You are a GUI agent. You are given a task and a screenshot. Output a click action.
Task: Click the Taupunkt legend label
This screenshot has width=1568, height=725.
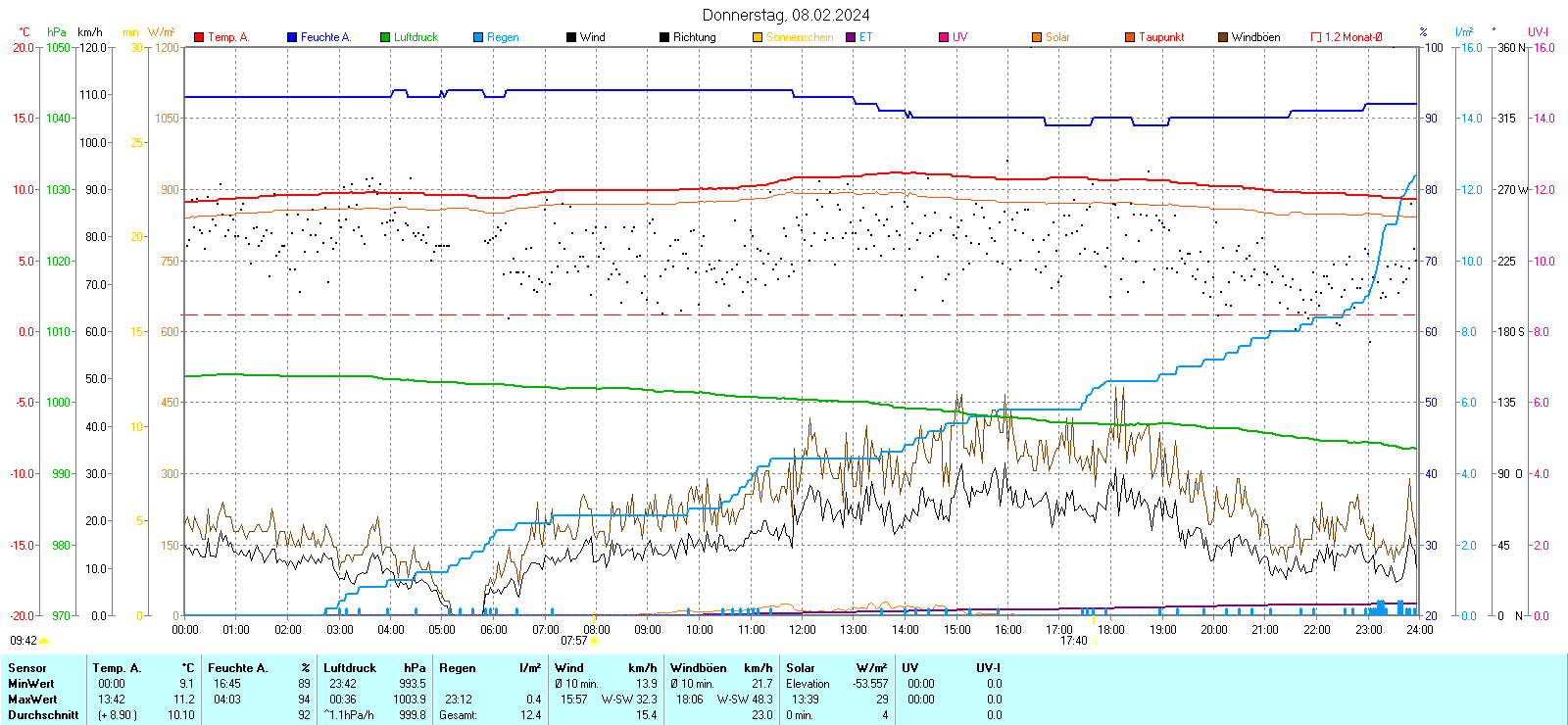pos(1161,37)
